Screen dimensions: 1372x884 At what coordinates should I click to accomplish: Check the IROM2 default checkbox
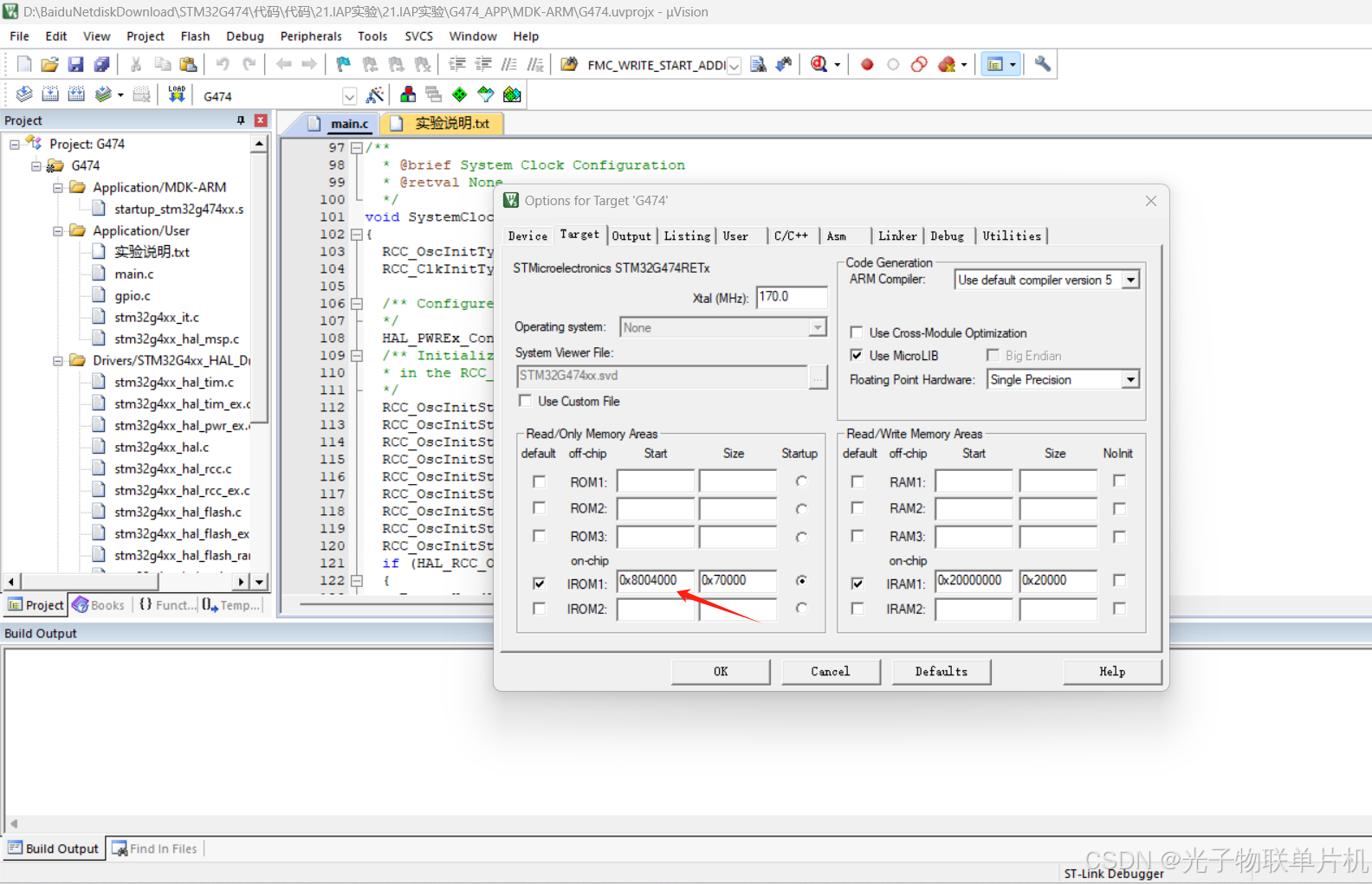(539, 609)
